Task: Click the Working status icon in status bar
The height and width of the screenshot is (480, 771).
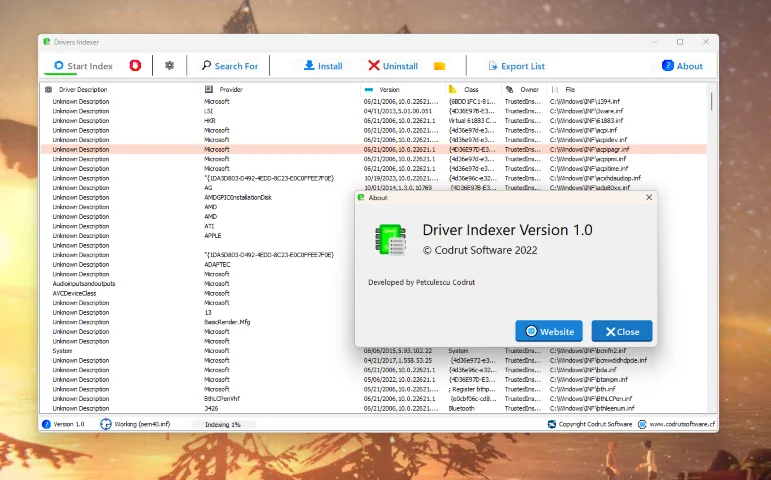Action: click(106, 424)
